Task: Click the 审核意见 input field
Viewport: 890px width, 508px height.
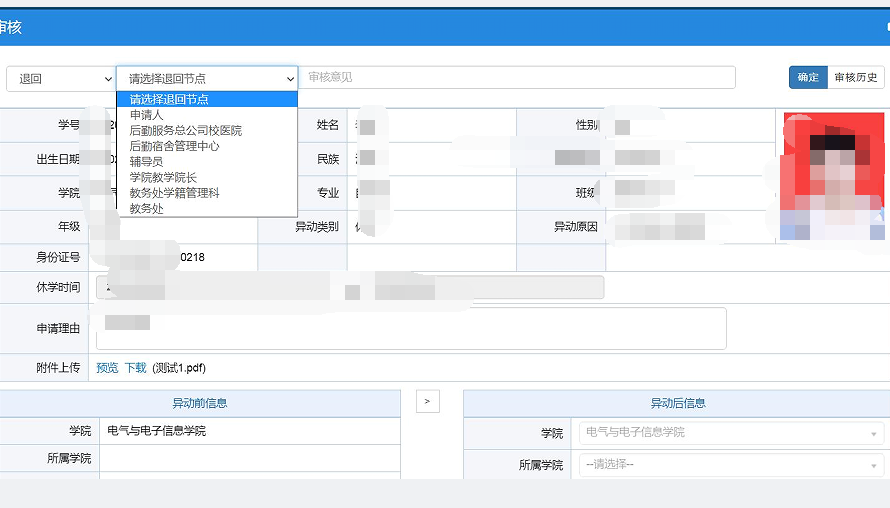Action: pos(517,78)
